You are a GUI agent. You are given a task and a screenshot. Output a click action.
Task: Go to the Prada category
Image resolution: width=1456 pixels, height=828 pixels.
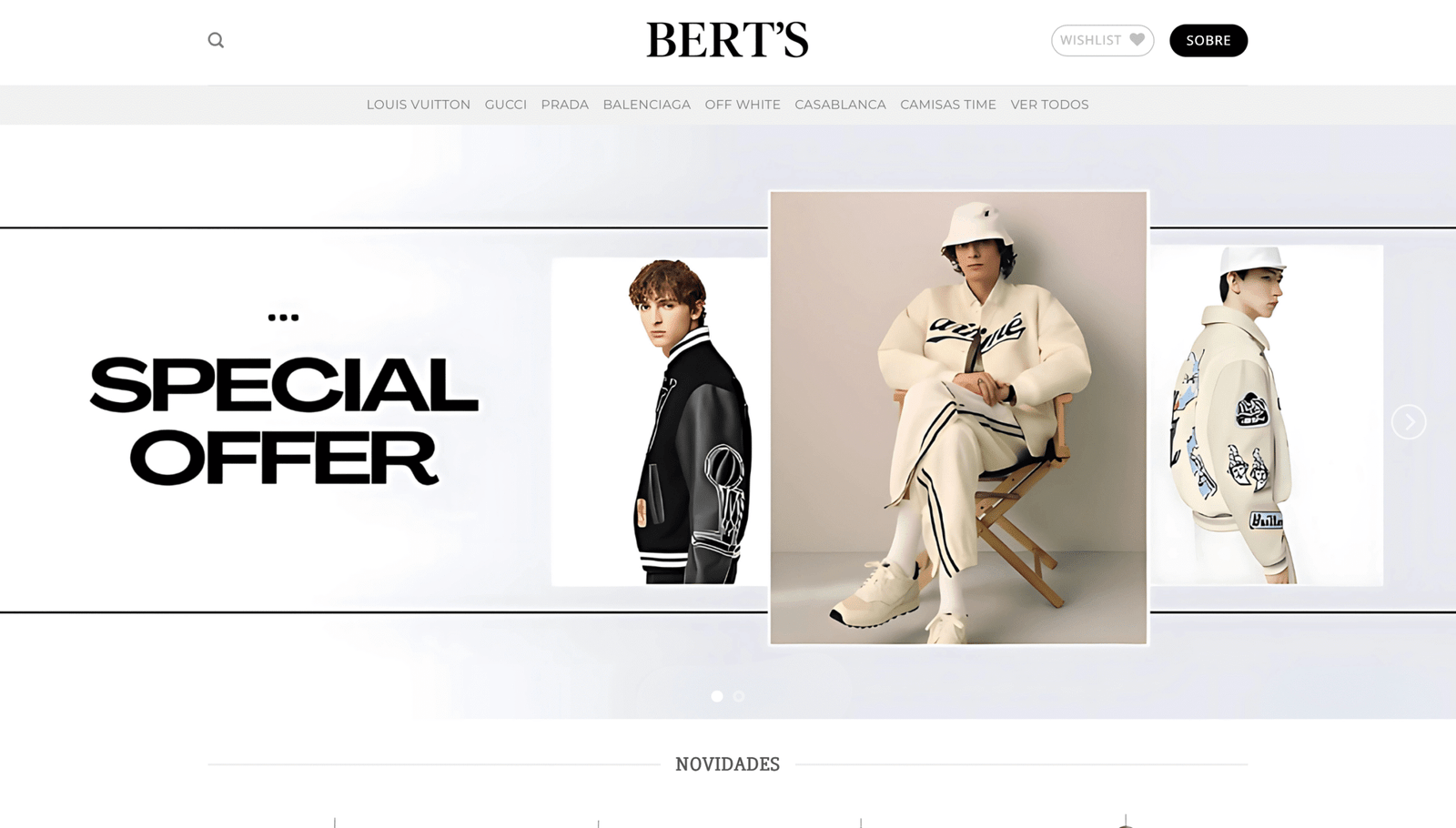point(565,105)
